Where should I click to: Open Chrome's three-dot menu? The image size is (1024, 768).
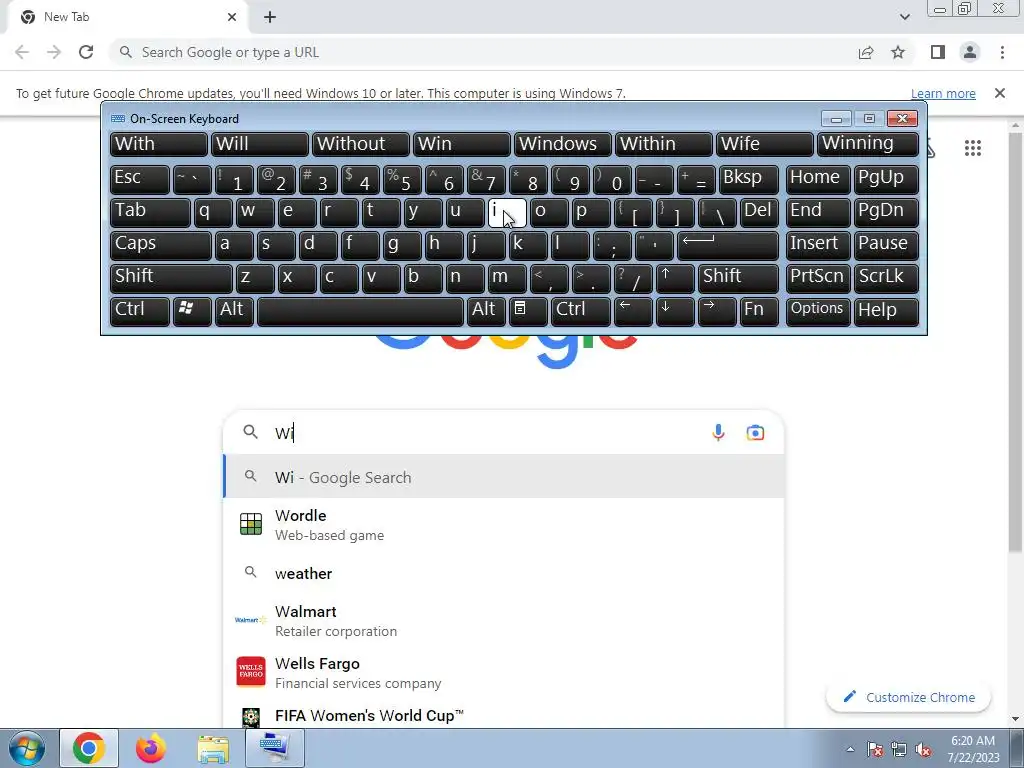pyautogui.click(x=1002, y=52)
